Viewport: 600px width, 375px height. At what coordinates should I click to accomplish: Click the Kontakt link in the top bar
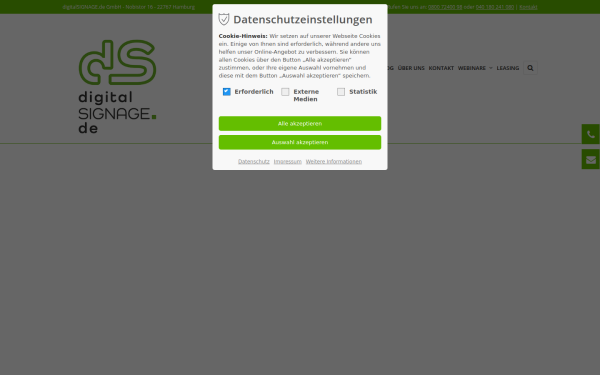pos(528,7)
